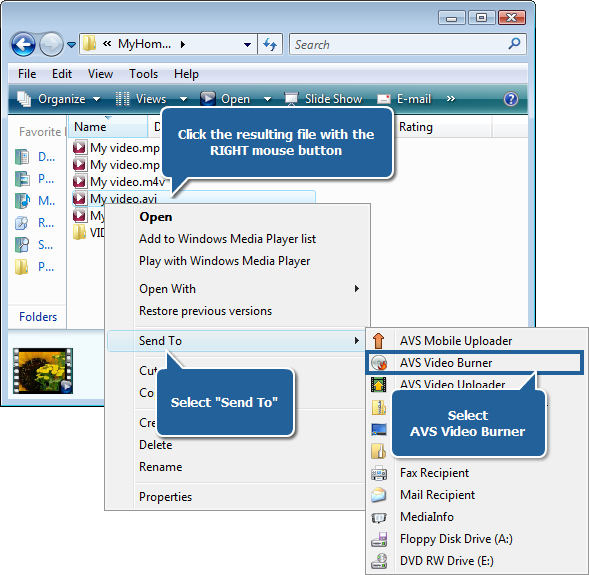Sort by the Name column header
This screenshot has width=589, height=575.
[108, 127]
